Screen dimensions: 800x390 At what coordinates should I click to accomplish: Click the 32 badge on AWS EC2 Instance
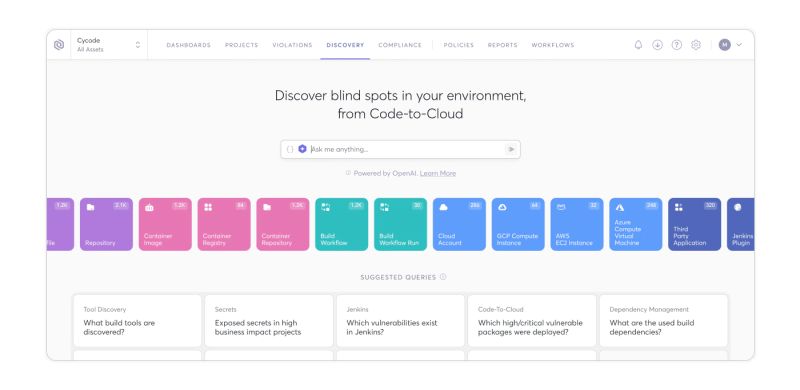click(x=593, y=205)
